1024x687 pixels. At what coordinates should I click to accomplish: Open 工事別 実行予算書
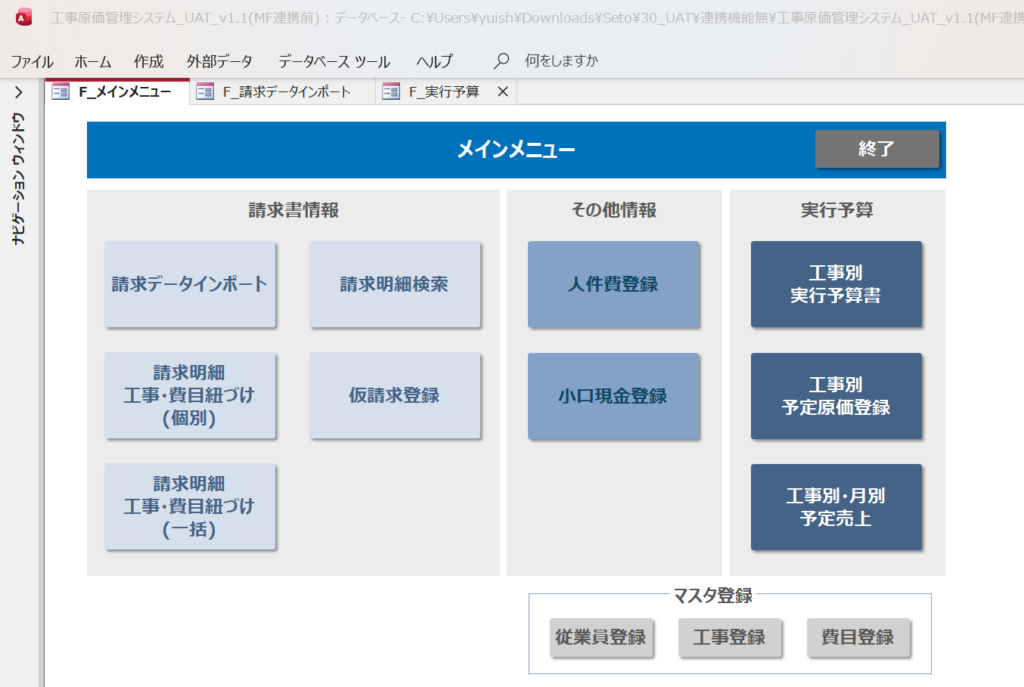[x=836, y=284]
